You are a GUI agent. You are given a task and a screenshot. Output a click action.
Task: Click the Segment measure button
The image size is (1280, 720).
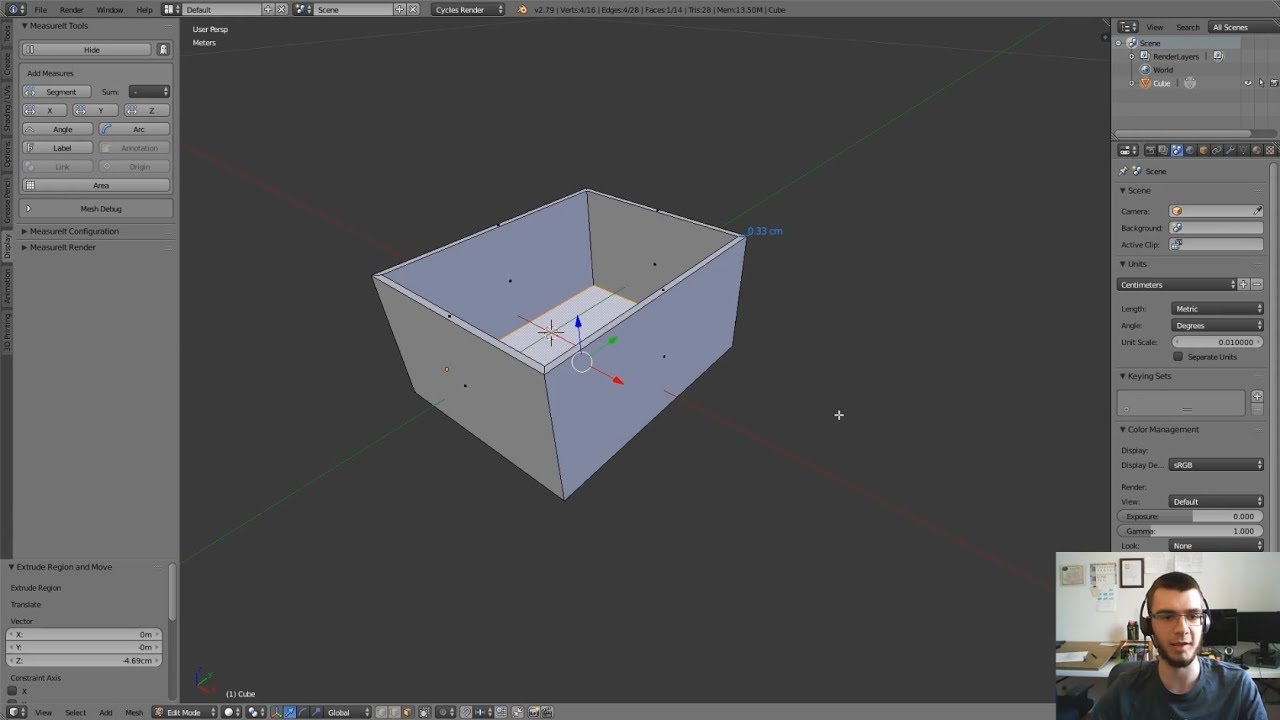tap(57, 92)
